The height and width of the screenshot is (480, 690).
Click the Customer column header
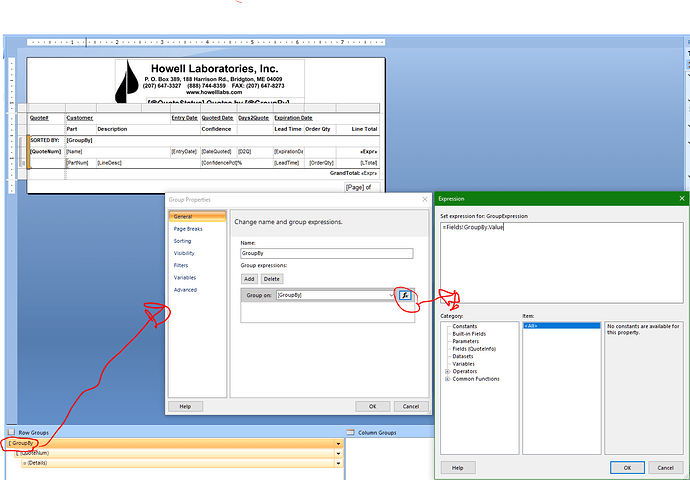click(x=118, y=118)
